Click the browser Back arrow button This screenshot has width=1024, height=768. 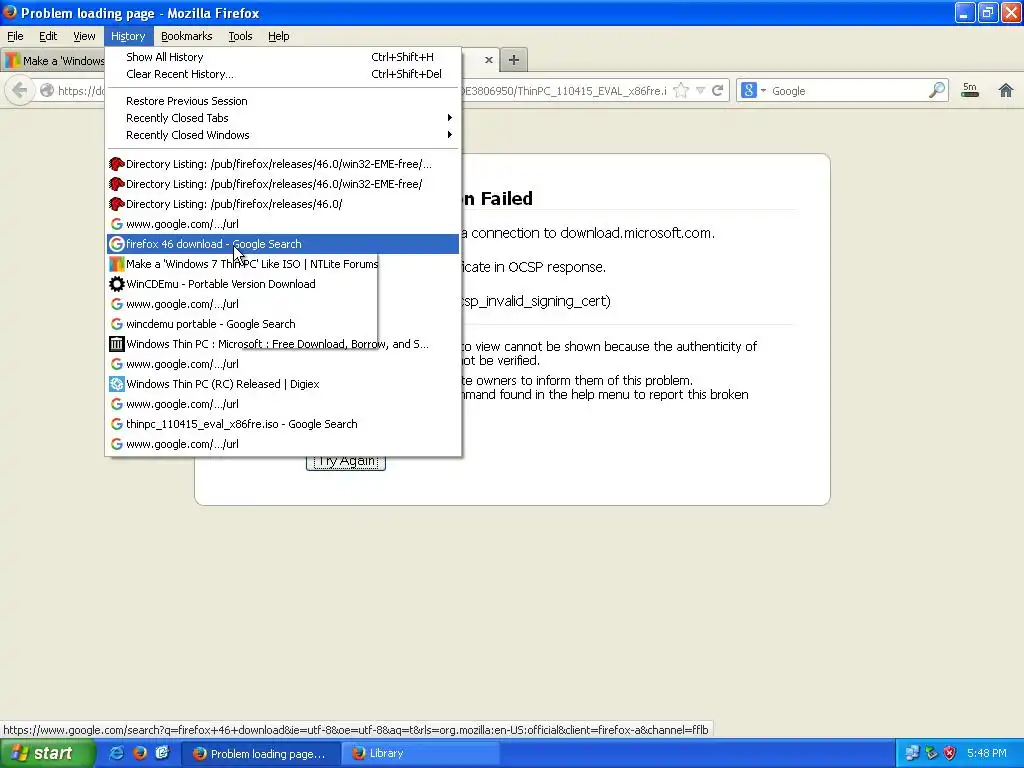tap(20, 90)
